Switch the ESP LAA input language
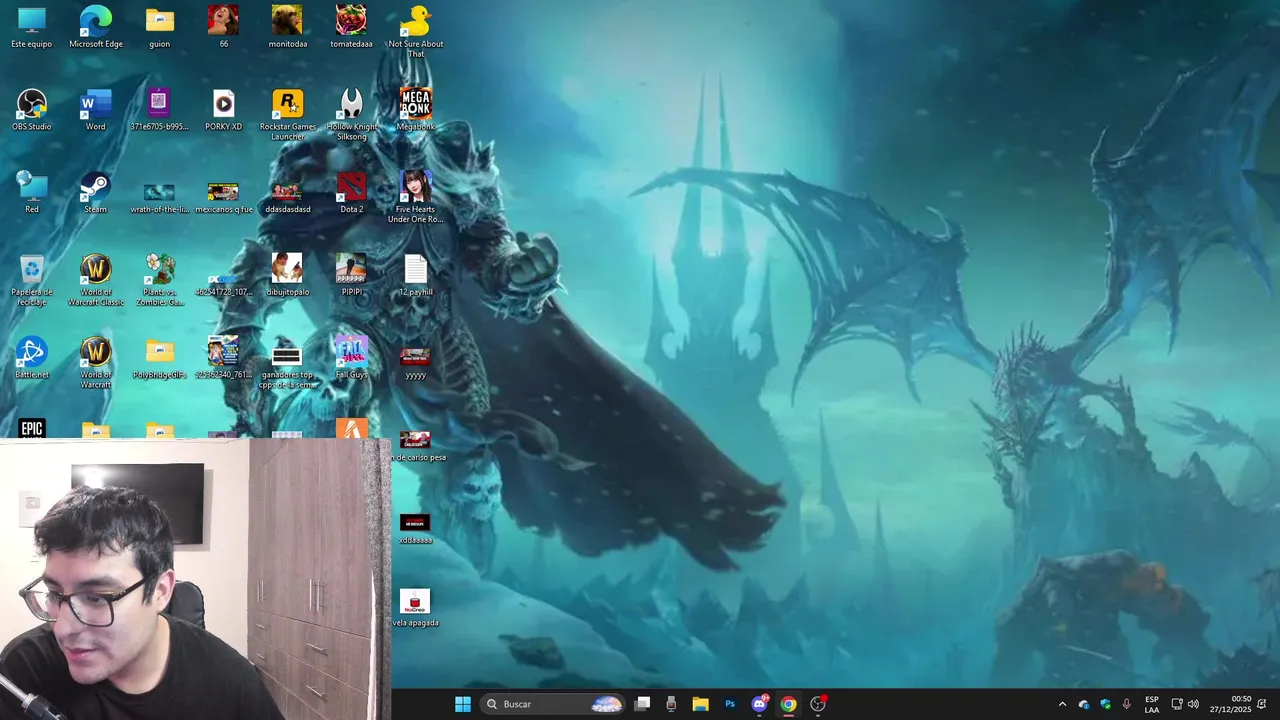 tap(1152, 704)
